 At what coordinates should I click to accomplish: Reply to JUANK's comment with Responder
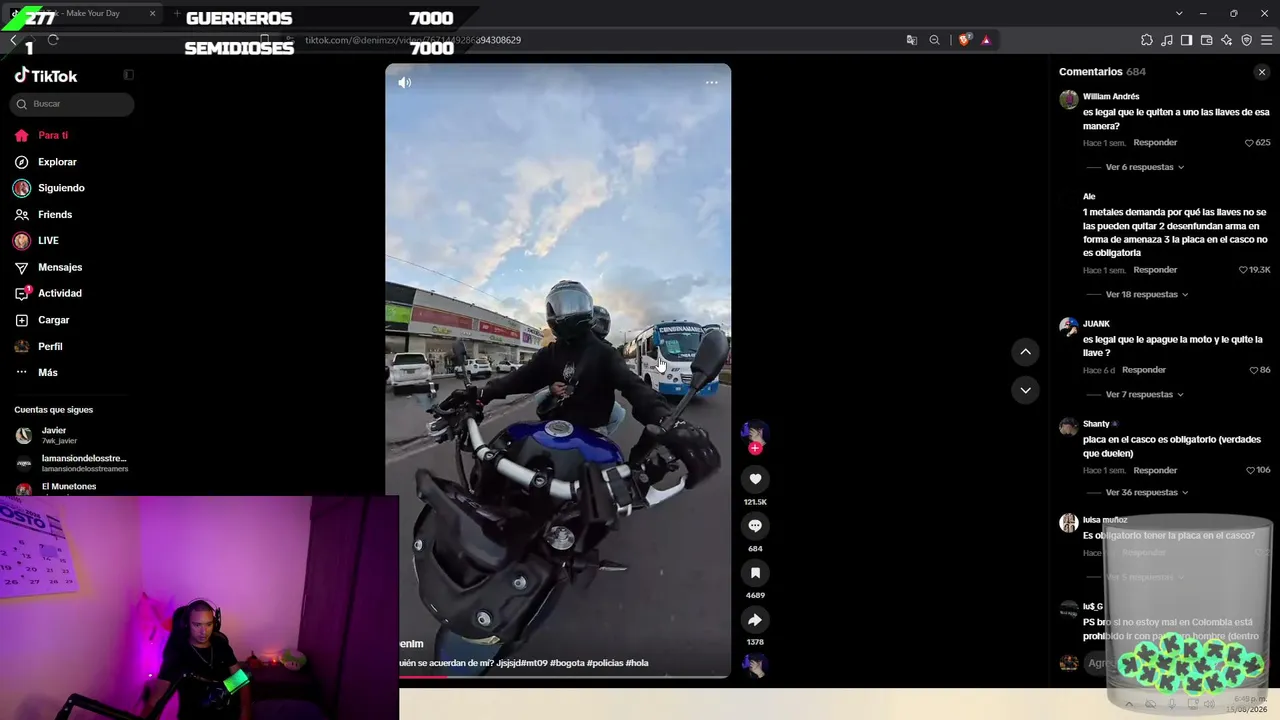point(1144,370)
